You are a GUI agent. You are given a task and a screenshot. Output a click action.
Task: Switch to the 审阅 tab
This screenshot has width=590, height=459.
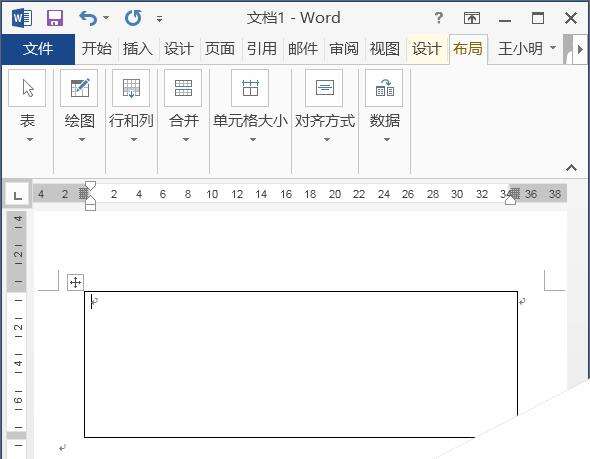(x=344, y=49)
